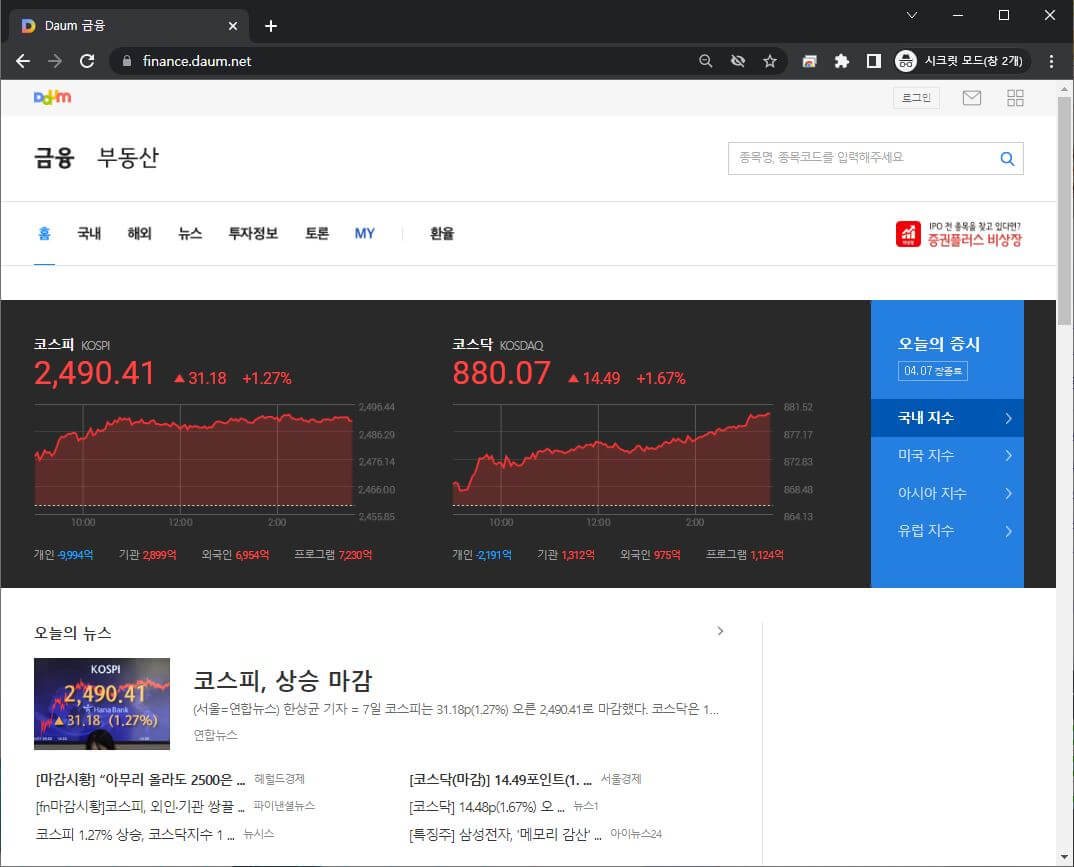
Task: Click the browser forward arrow
Action: pyautogui.click(x=55, y=61)
